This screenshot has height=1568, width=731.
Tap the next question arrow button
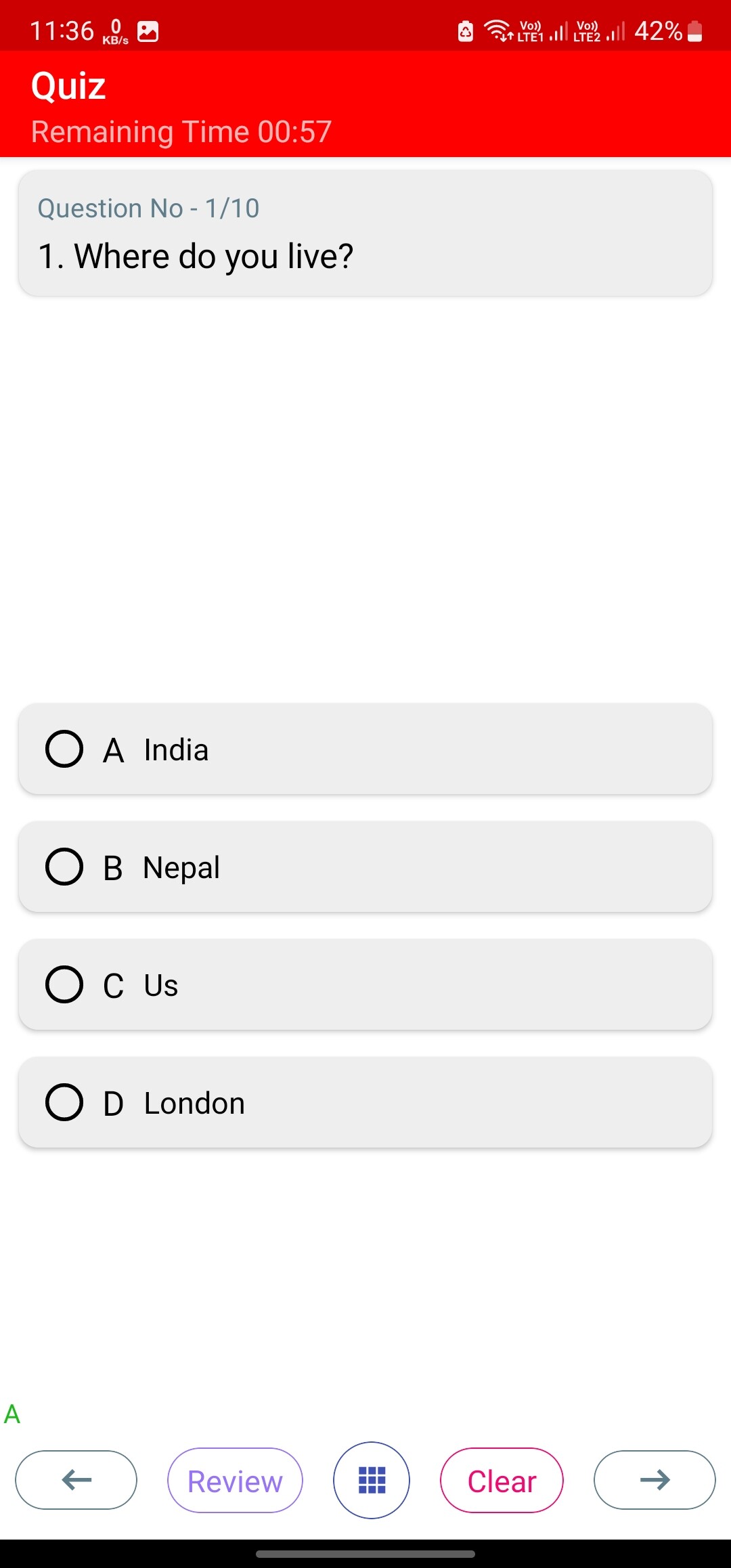[x=655, y=1480]
